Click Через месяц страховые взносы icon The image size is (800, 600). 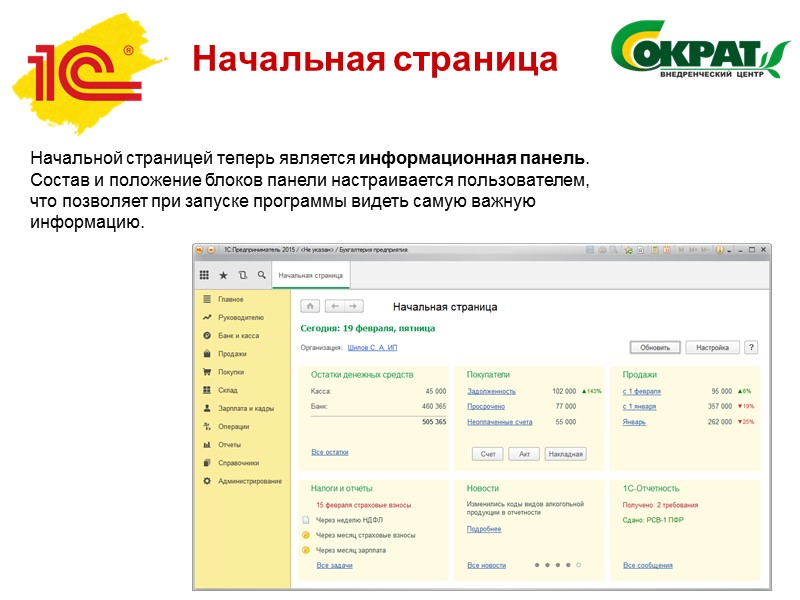[x=306, y=535]
